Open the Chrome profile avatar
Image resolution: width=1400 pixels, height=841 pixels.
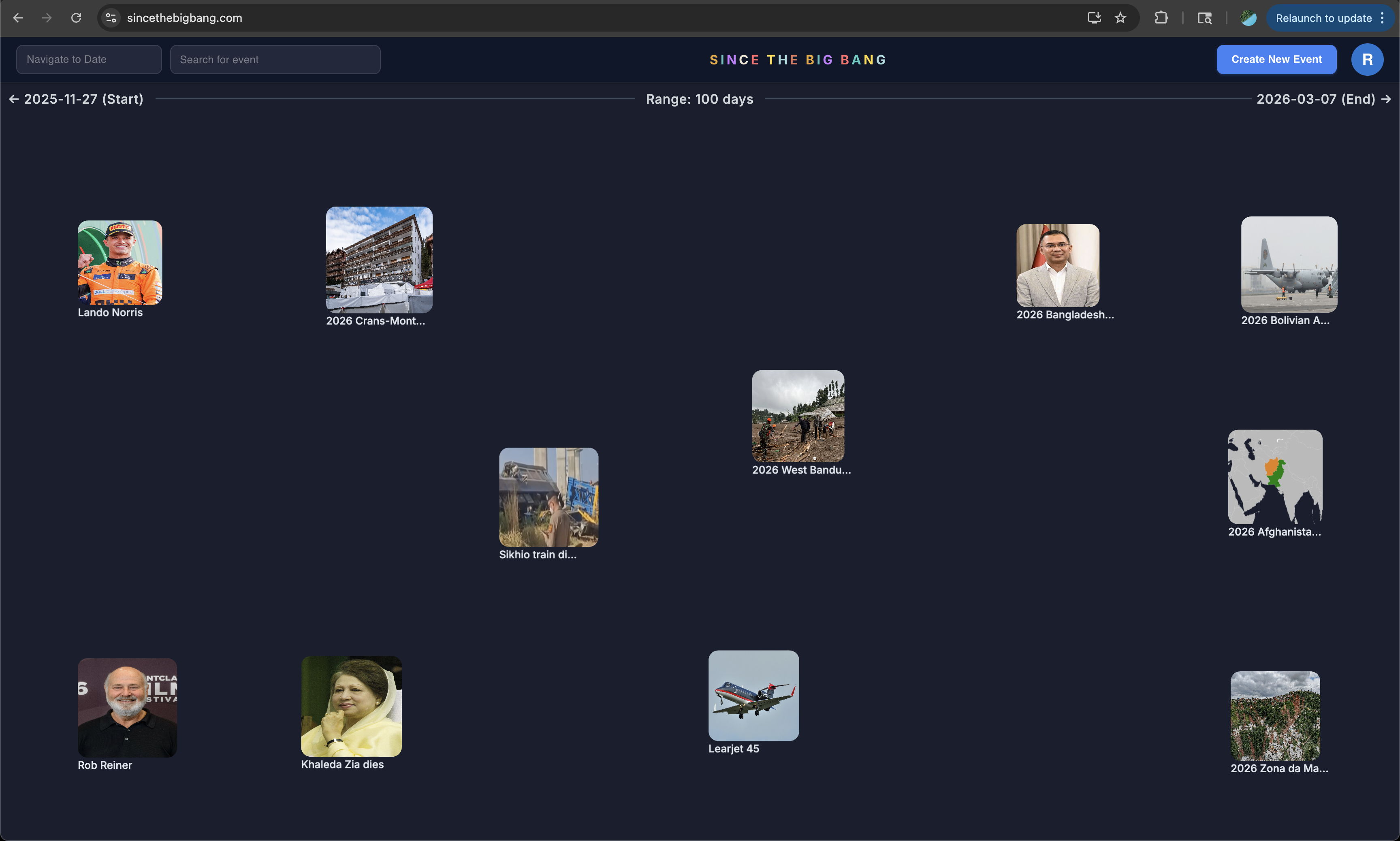(x=1248, y=18)
